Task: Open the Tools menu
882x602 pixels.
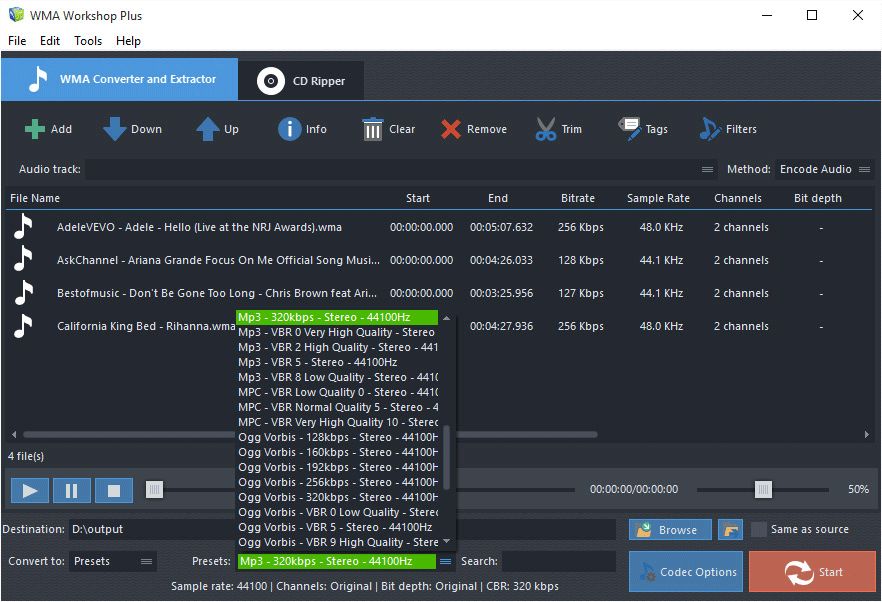Action: click(x=88, y=41)
